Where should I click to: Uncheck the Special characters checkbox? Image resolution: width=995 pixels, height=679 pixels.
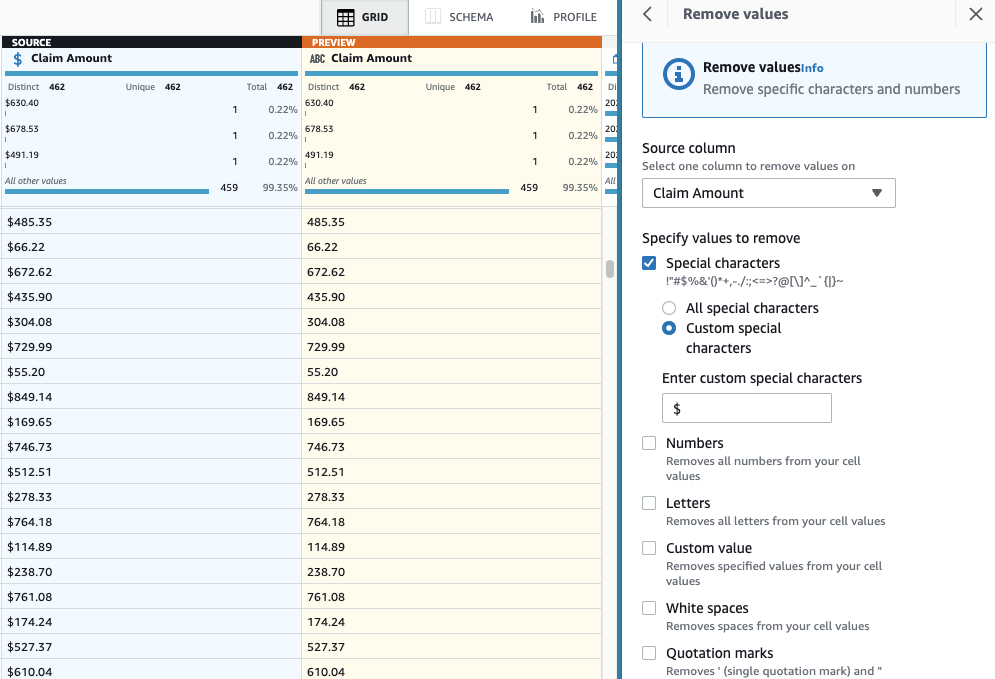click(x=649, y=263)
